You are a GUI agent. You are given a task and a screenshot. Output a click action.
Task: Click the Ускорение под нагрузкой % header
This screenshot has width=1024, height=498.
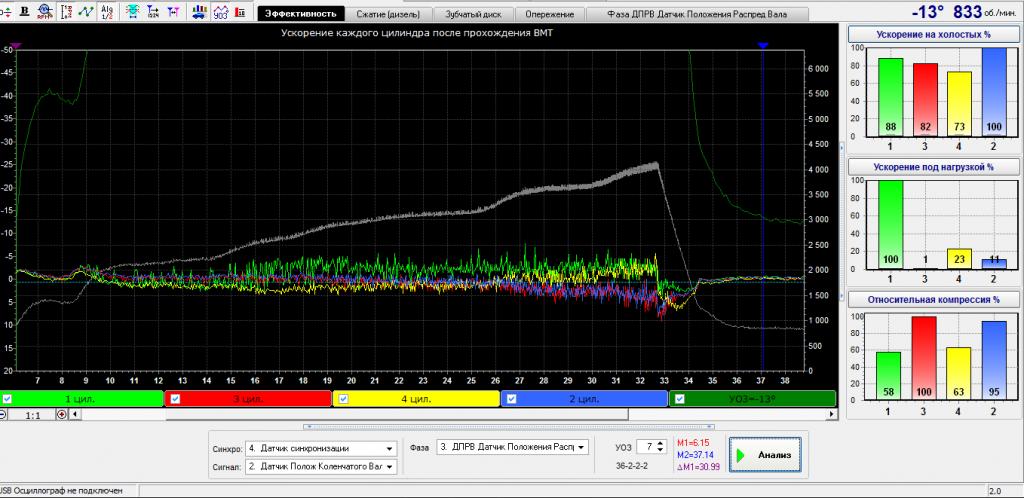click(x=933, y=167)
